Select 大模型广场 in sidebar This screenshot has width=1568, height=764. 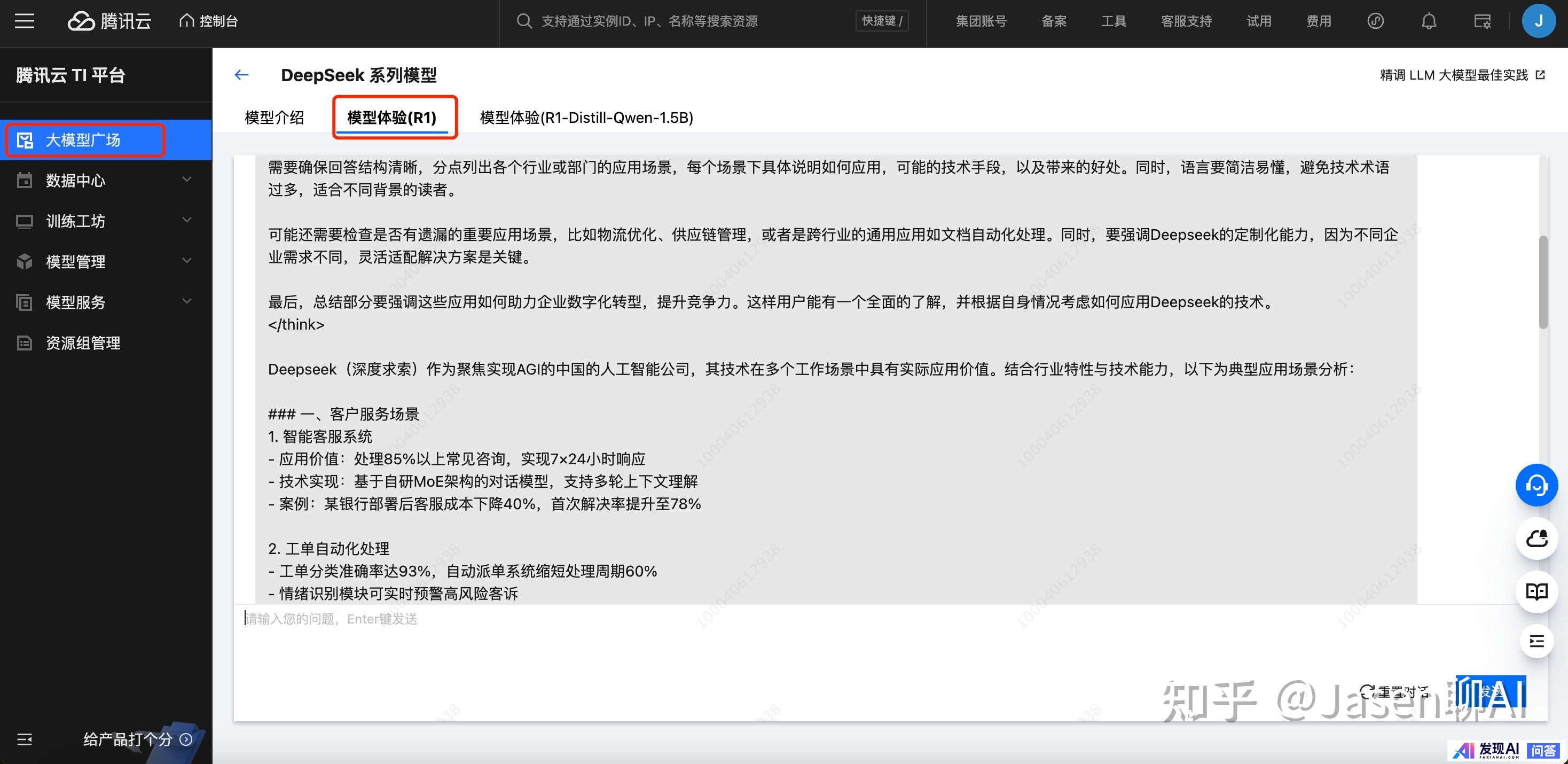click(x=106, y=140)
